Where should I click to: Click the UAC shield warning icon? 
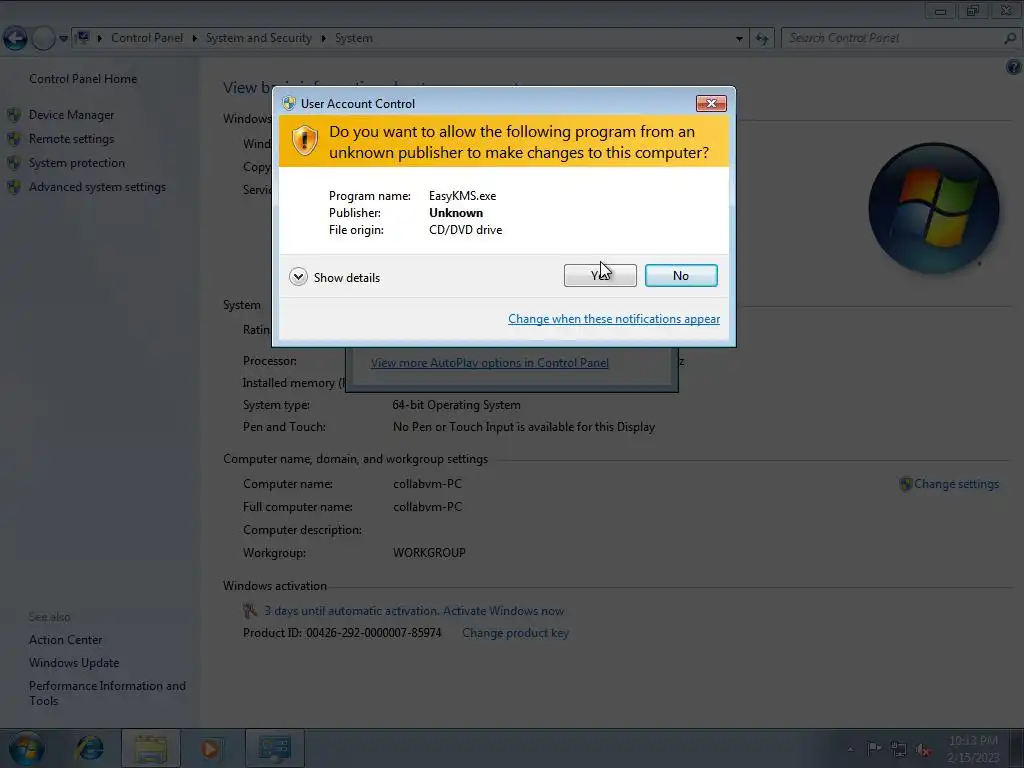(x=304, y=140)
